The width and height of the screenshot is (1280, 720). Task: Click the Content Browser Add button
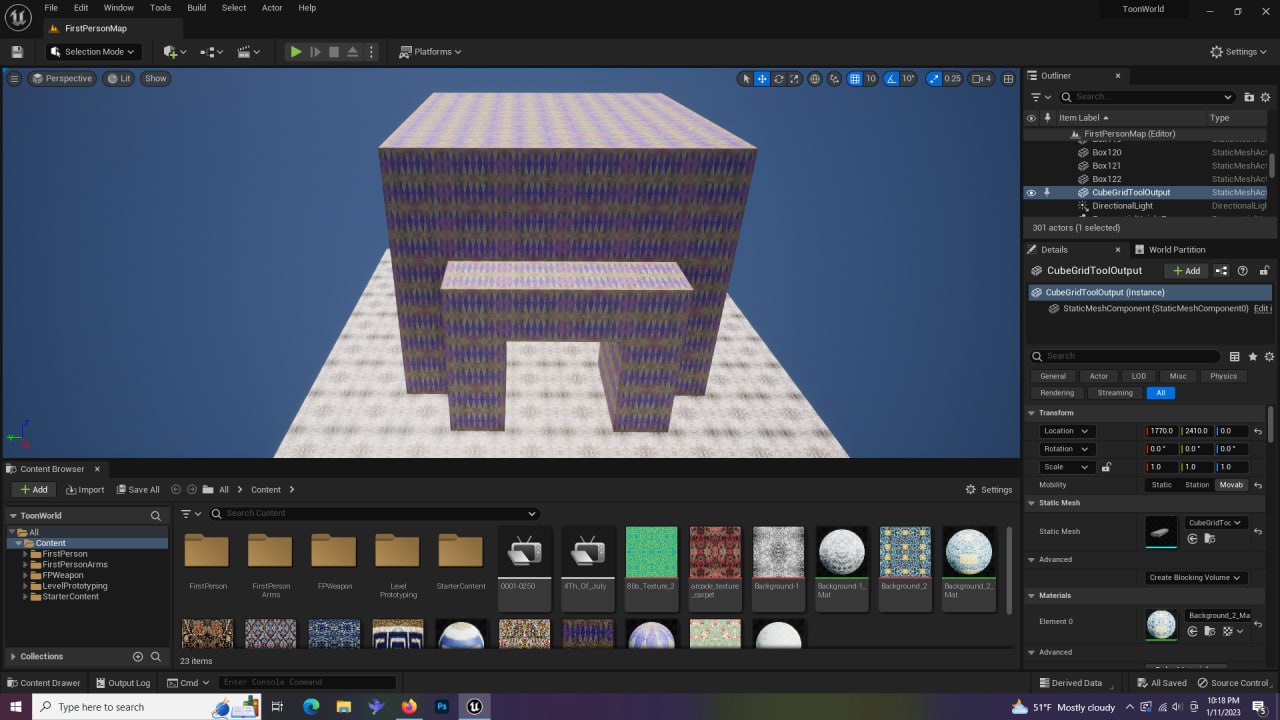pos(33,490)
